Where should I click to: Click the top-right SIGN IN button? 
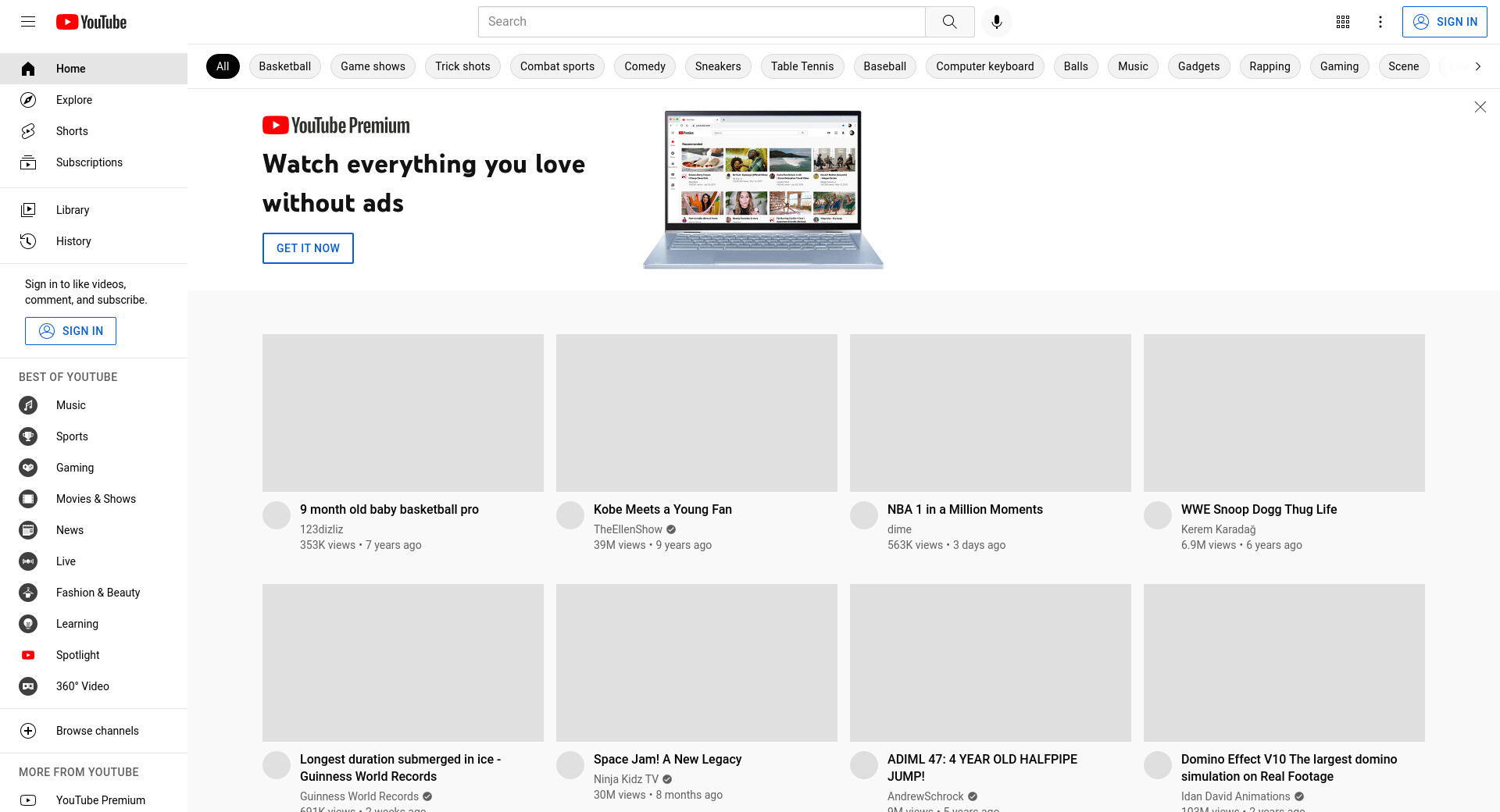click(1445, 22)
